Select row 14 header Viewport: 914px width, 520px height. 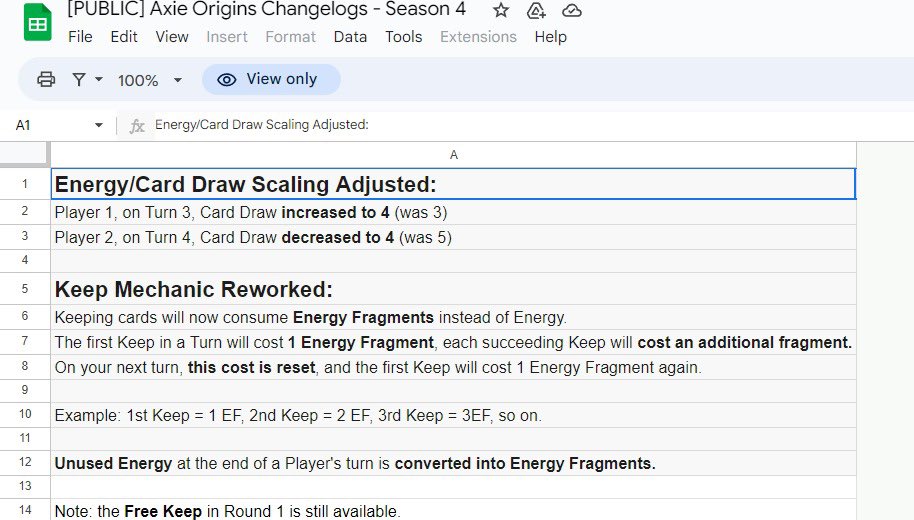[x=24, y=510]
